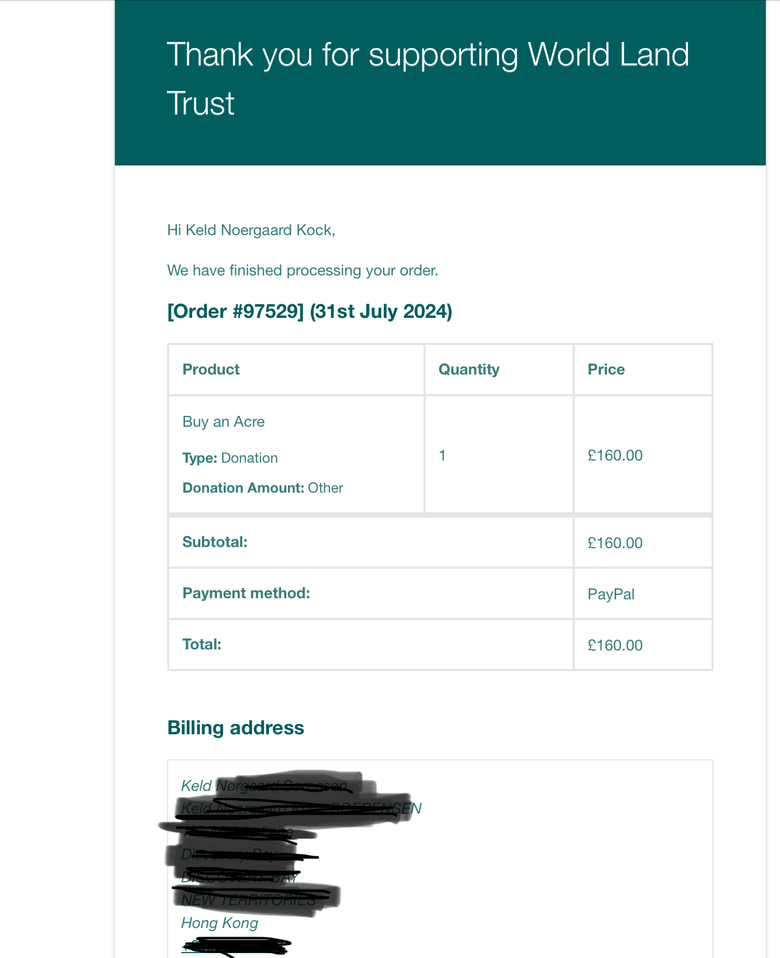Select the "Buy an Acre" product name

224,422
